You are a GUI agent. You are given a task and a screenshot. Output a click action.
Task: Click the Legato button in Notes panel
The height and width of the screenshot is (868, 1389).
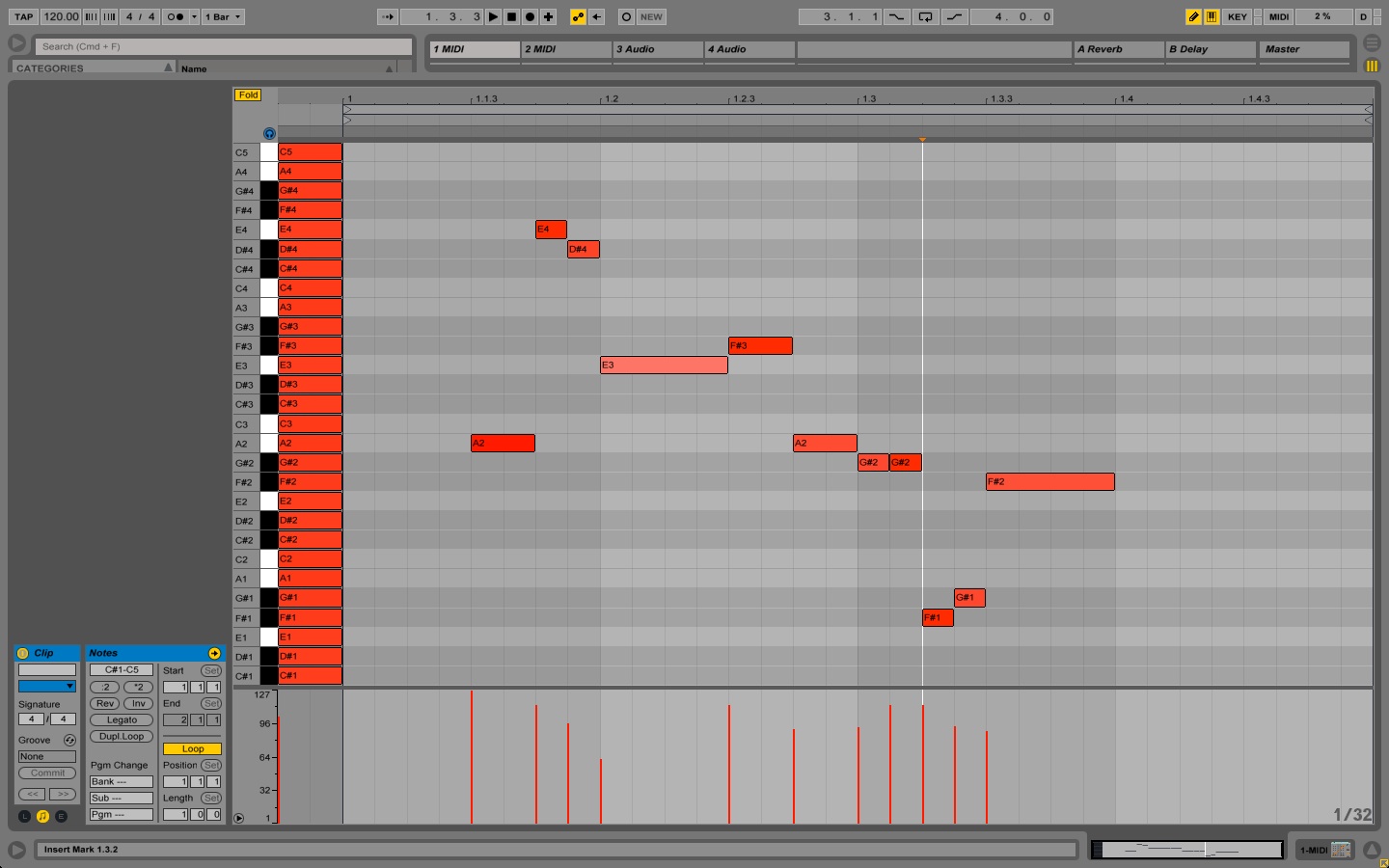122,719
